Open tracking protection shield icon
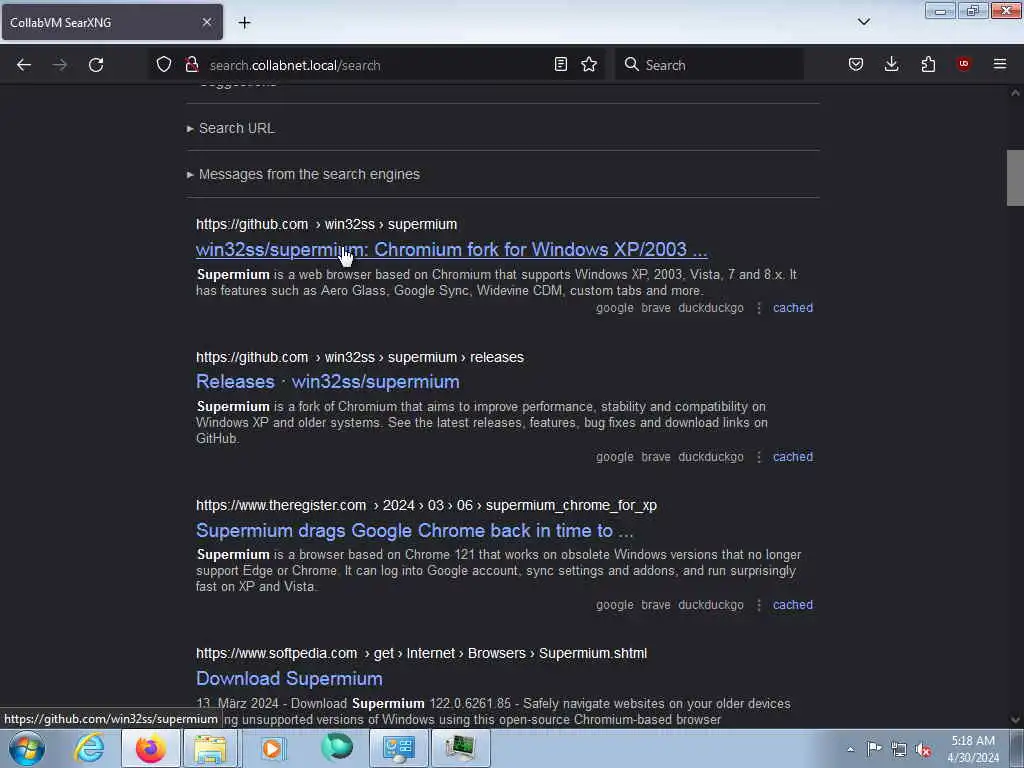The width and height of the screenshot is (1024, 768). [x=163, y=64]
